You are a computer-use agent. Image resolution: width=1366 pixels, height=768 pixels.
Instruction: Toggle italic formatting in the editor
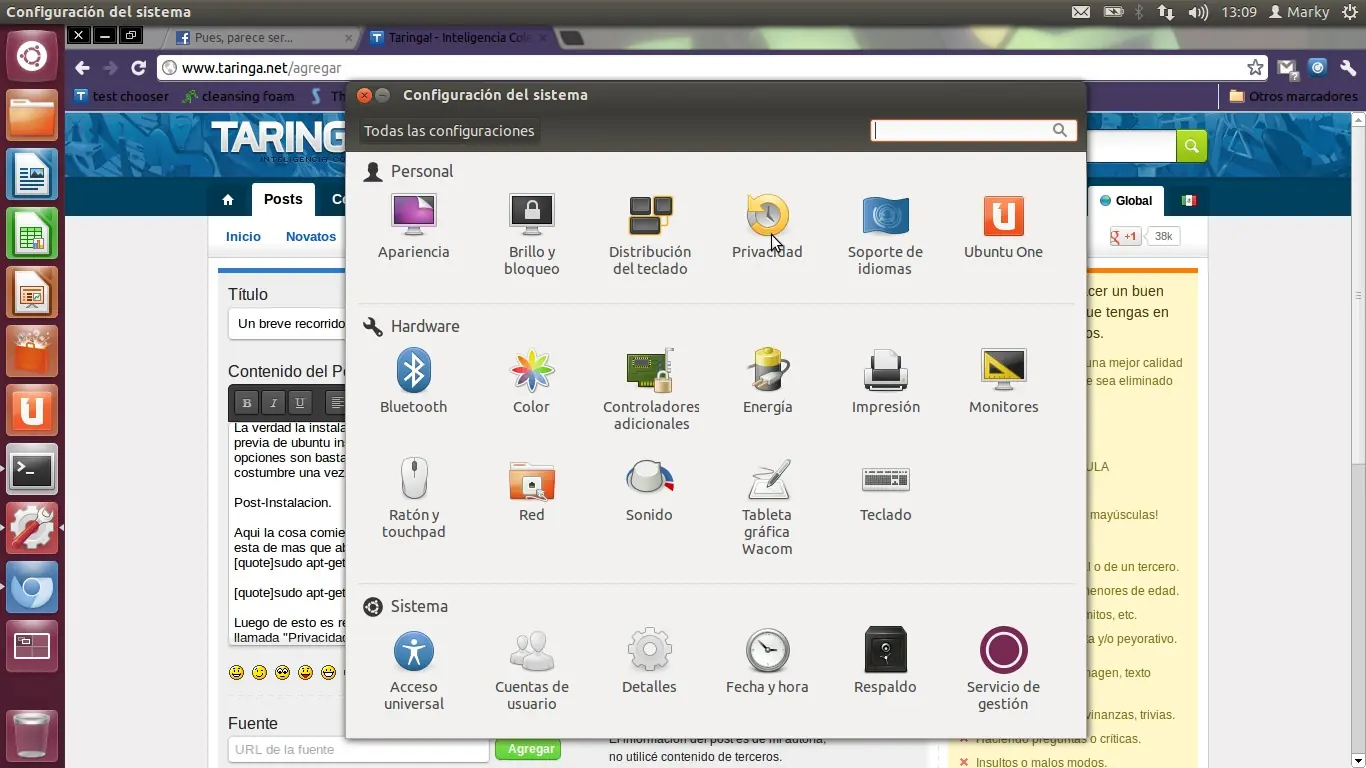[272, 403]
